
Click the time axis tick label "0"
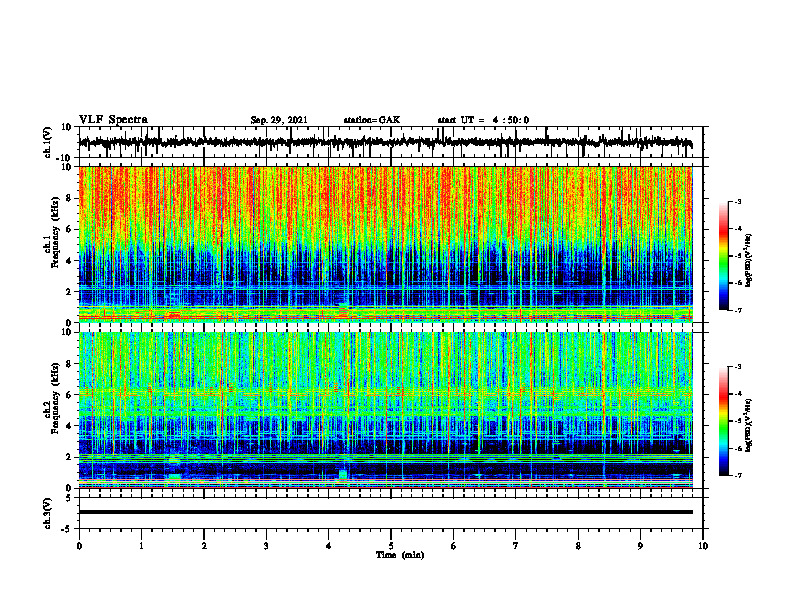pos(79,546)
